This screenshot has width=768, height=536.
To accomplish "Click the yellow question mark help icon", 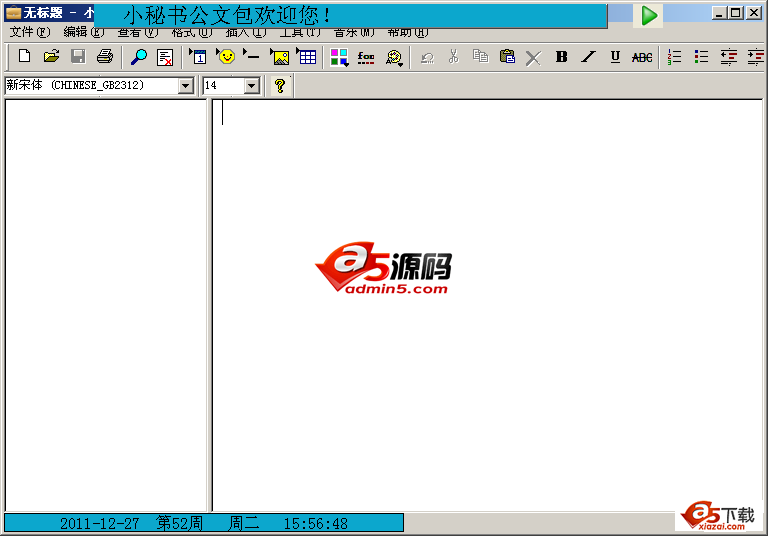I will pyautogui.click(x=280, y=86).
